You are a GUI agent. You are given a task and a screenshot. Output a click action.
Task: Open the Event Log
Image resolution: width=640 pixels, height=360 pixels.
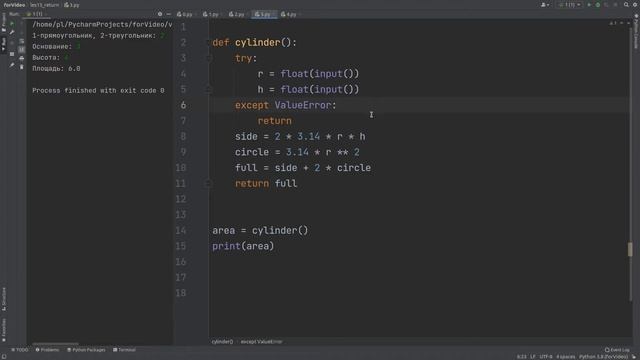pyautogui.click(x=617, y=350)
